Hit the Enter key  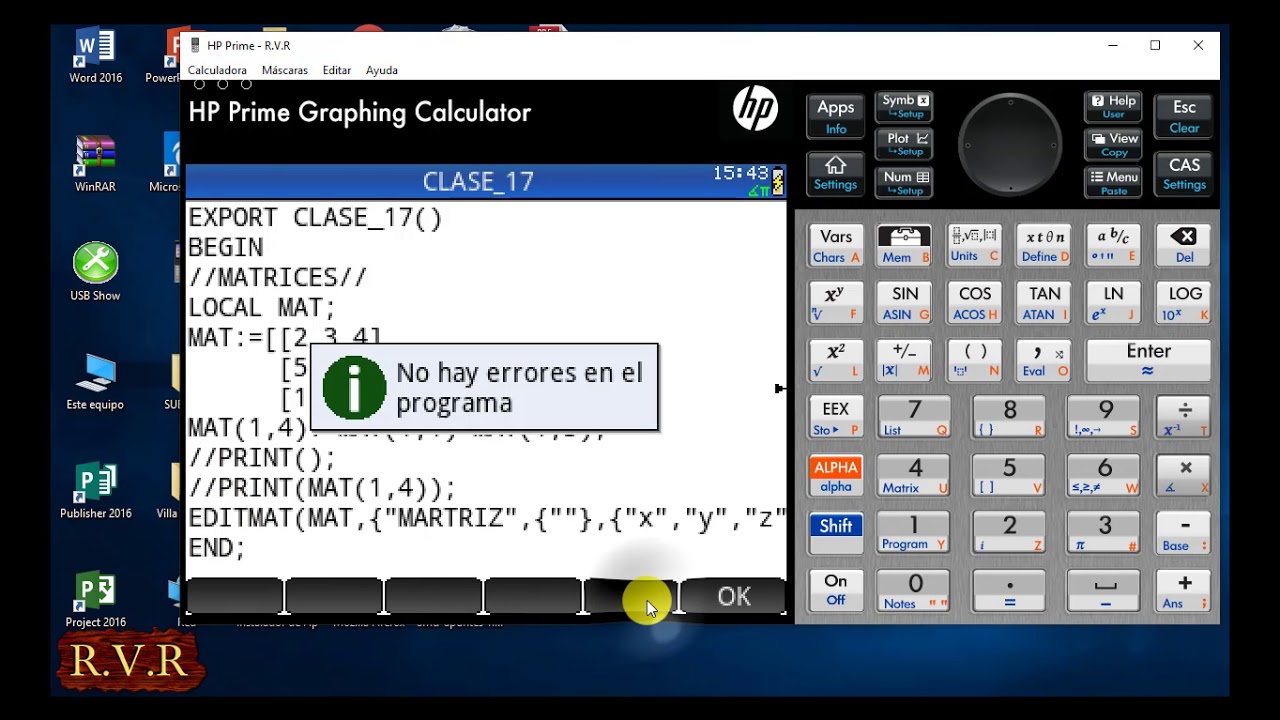click(1148, 360)
